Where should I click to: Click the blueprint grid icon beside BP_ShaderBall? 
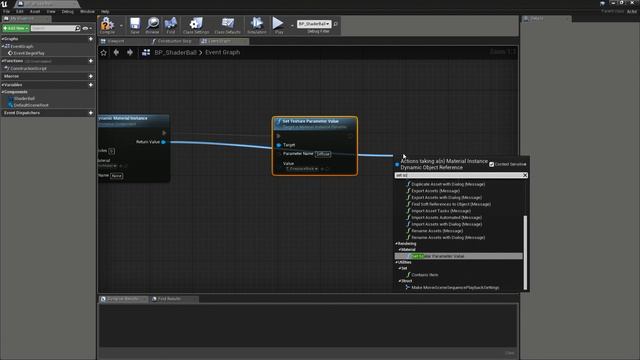[x=146, y=52]
